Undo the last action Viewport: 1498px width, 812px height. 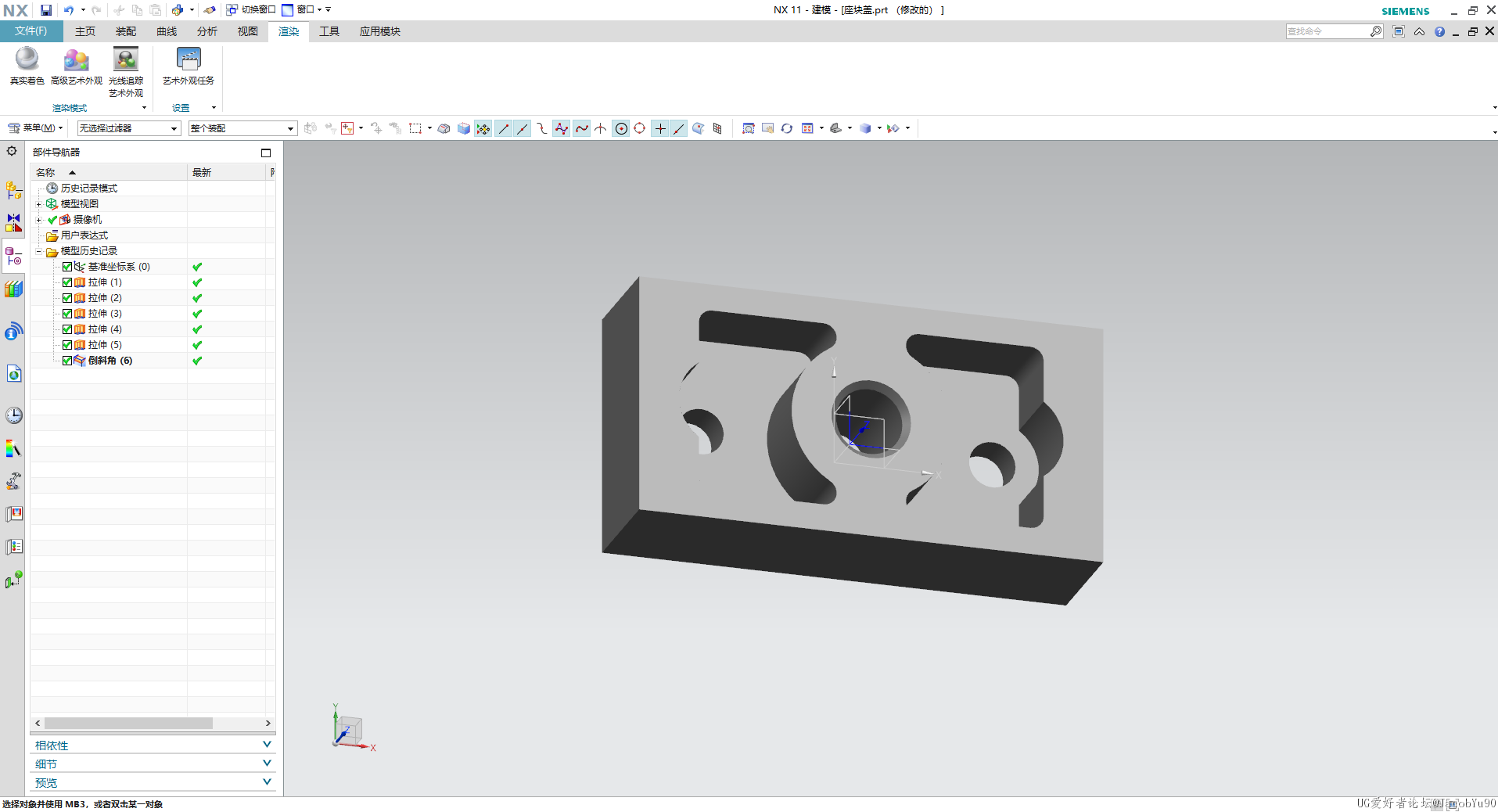69,10
